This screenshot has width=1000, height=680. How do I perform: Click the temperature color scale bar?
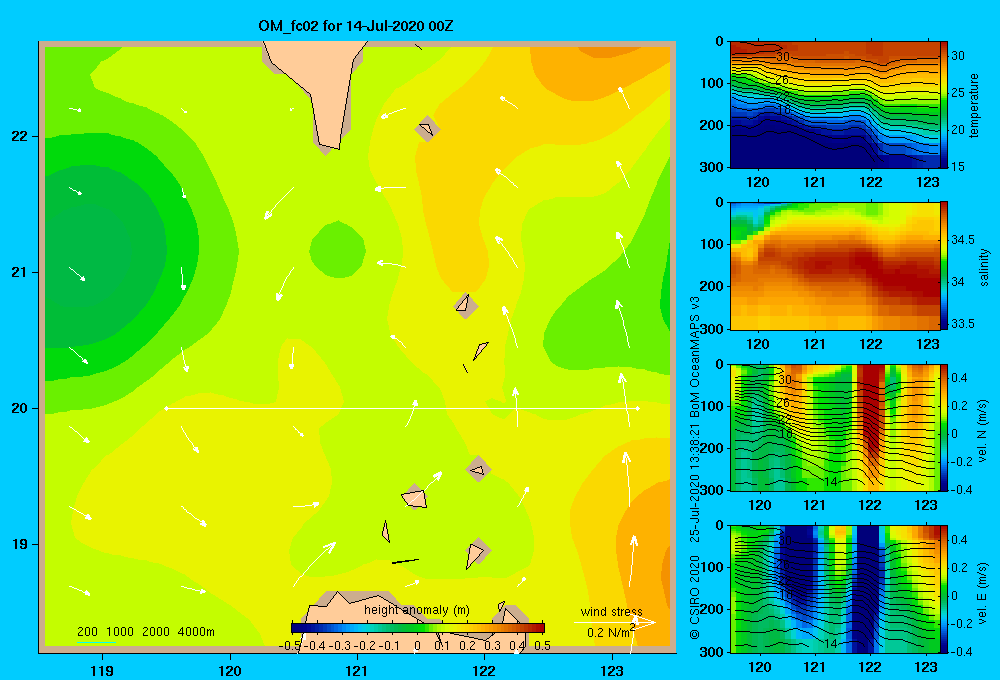(944, 105)
